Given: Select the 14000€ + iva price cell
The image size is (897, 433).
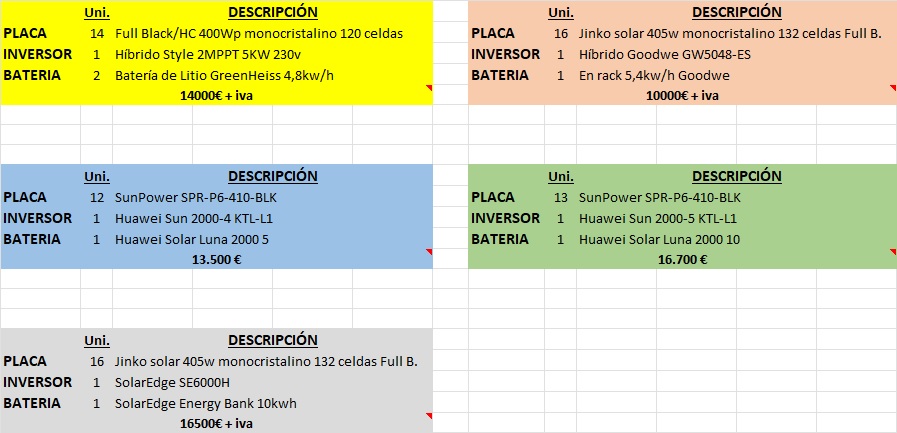Looking at the screenshot, I should coord(216,96).
